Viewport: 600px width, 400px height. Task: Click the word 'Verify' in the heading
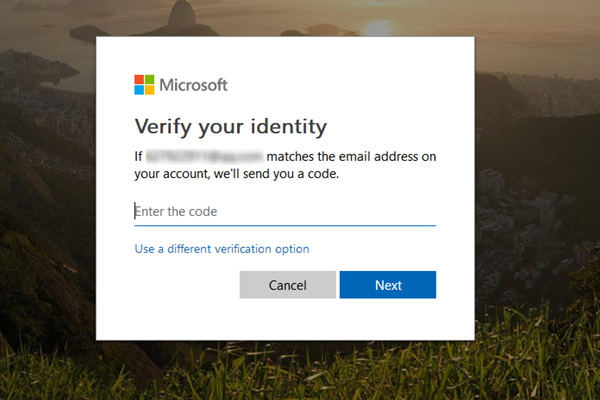coord(163,127)
